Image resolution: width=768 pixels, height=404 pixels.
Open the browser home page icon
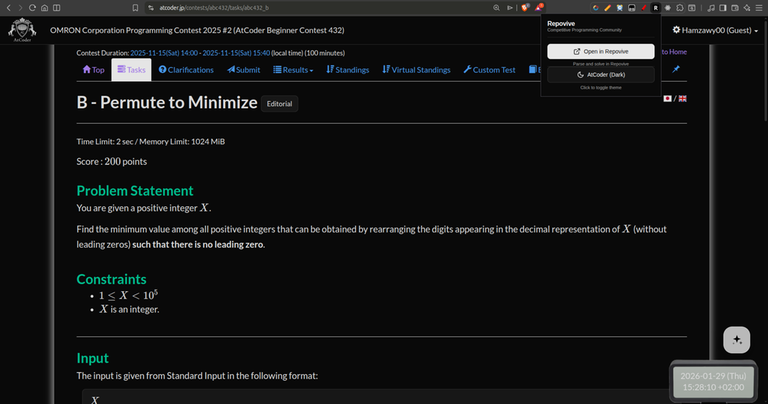click(x=45, y=8)
